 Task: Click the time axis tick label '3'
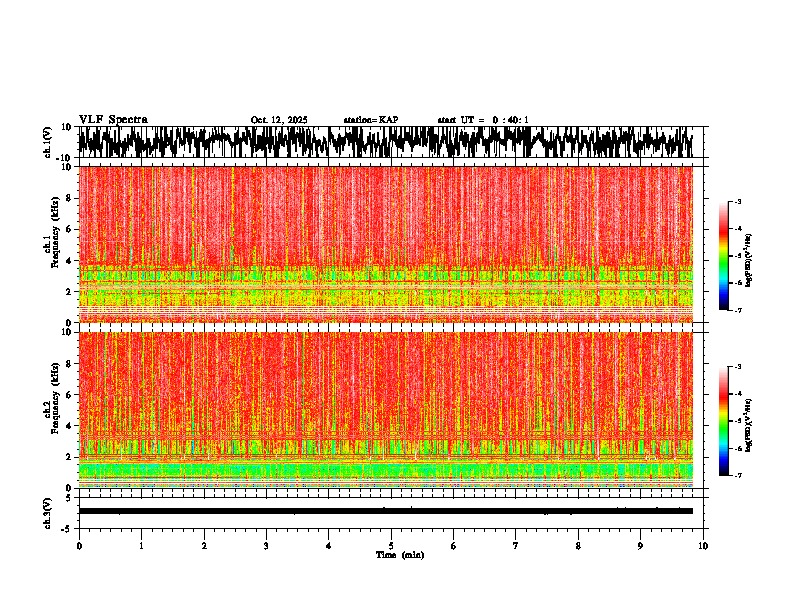(266, 546)
